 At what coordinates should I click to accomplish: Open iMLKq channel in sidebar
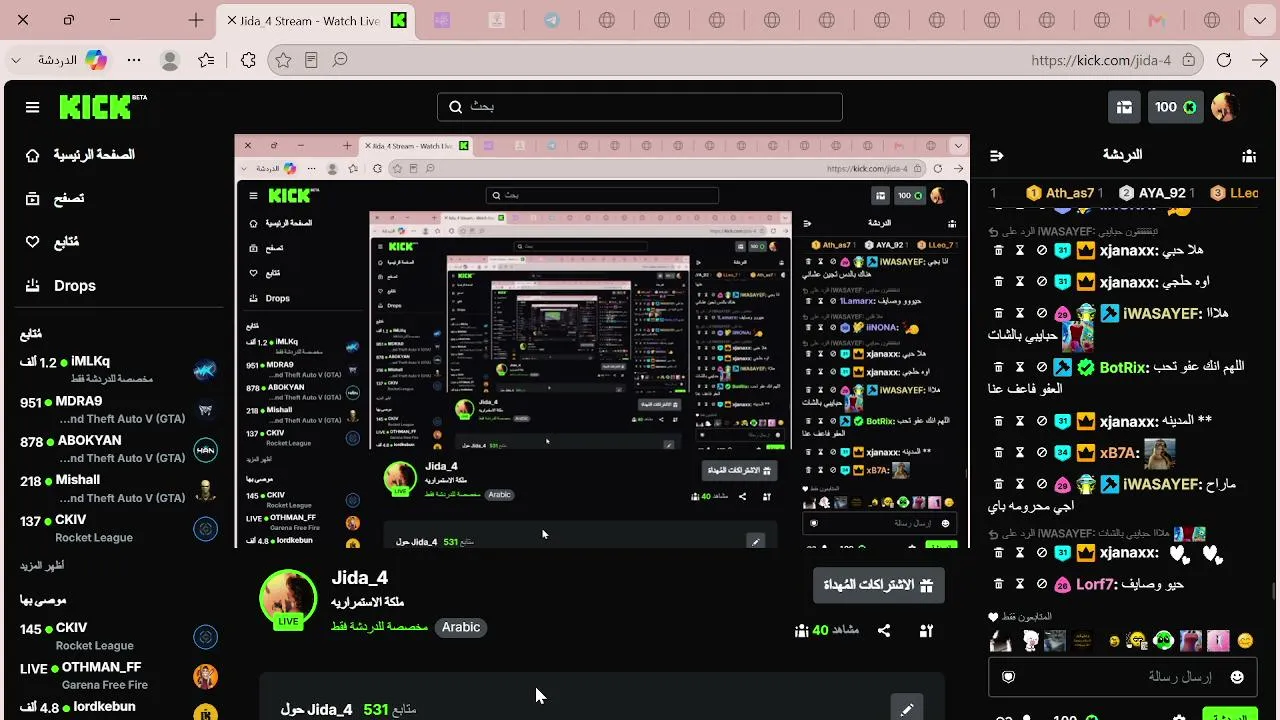118,370
